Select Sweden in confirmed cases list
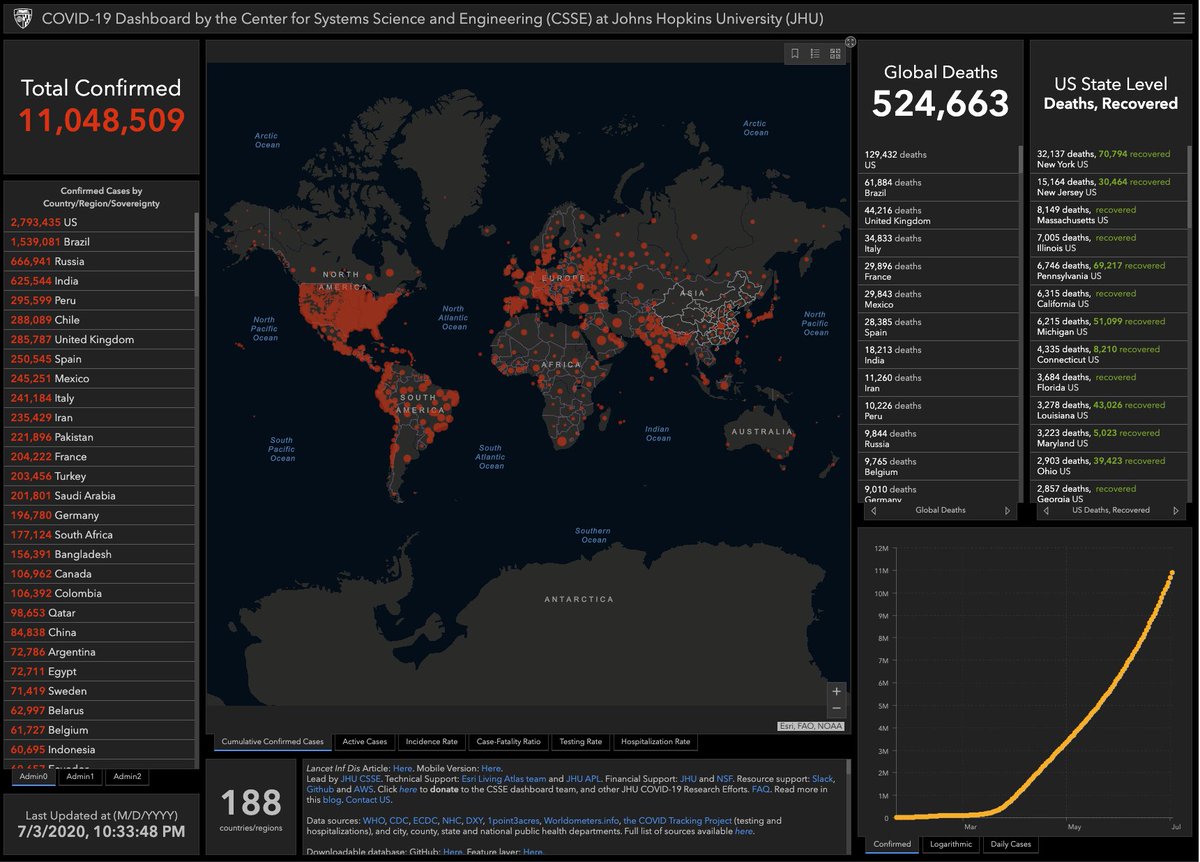The height and width of the screenshot is (862, 1200). (100, 691)
